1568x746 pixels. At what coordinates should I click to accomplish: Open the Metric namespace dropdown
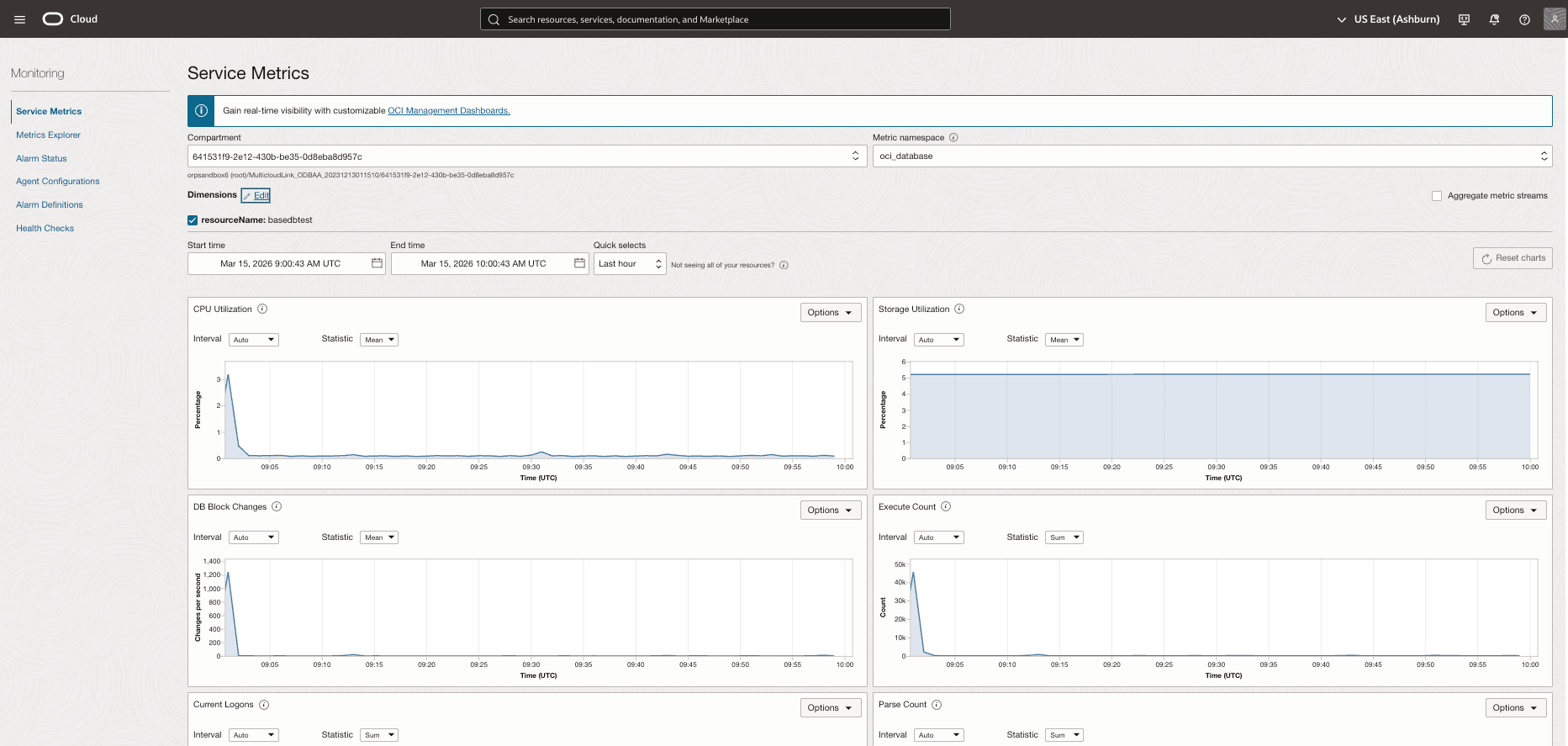[1212, 156]
